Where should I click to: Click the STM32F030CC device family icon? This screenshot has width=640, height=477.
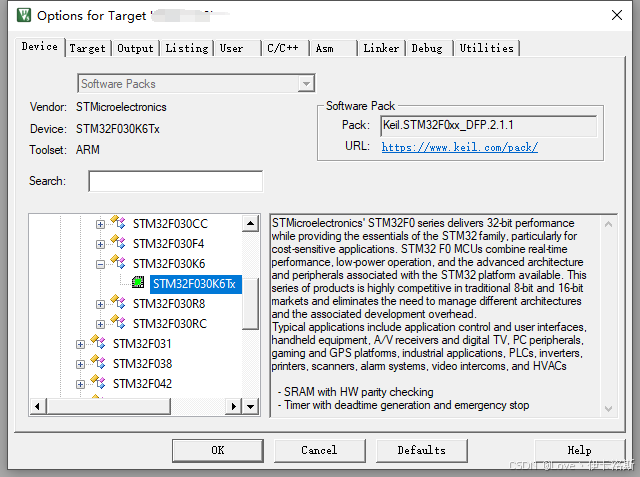118,222
